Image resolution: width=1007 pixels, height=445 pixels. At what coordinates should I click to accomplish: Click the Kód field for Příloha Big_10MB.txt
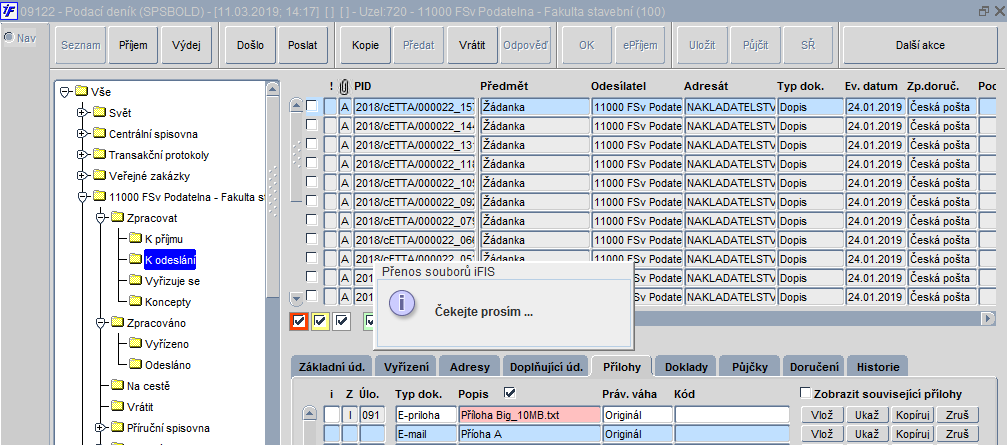pos(731,415)
